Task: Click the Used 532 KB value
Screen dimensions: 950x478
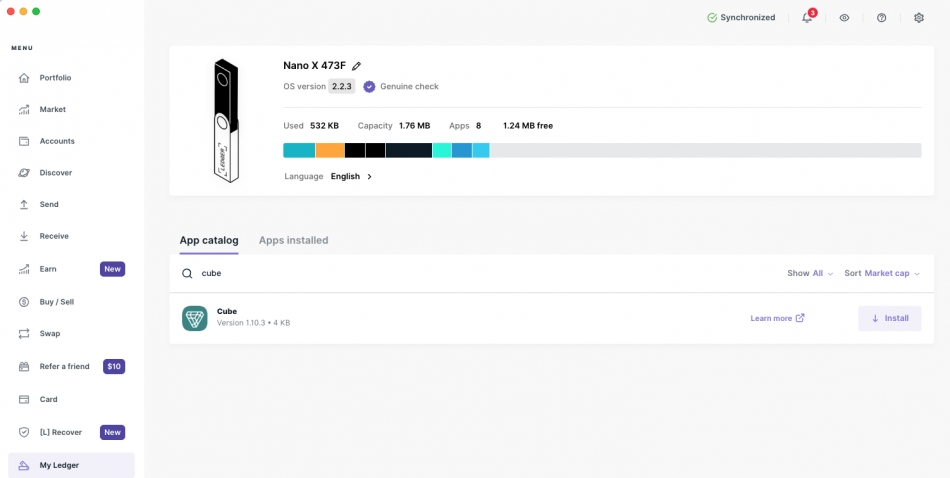Action: pos(324,126)
